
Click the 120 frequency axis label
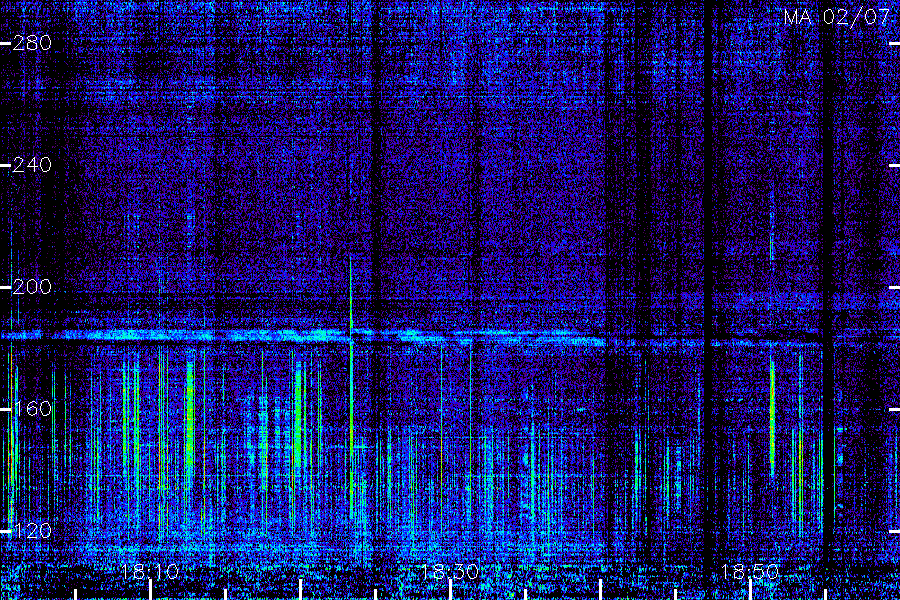click(32, 531)
